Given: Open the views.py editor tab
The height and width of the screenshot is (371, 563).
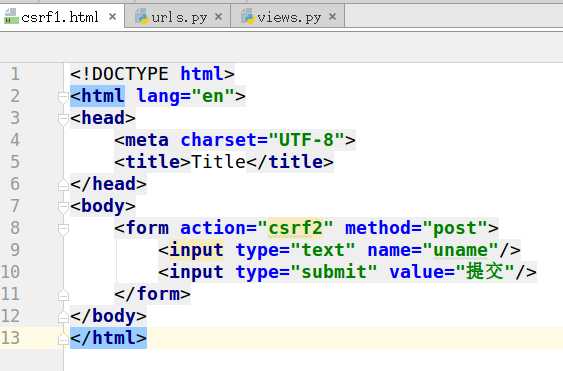Looking at the screenshot, I should point(289,17).
